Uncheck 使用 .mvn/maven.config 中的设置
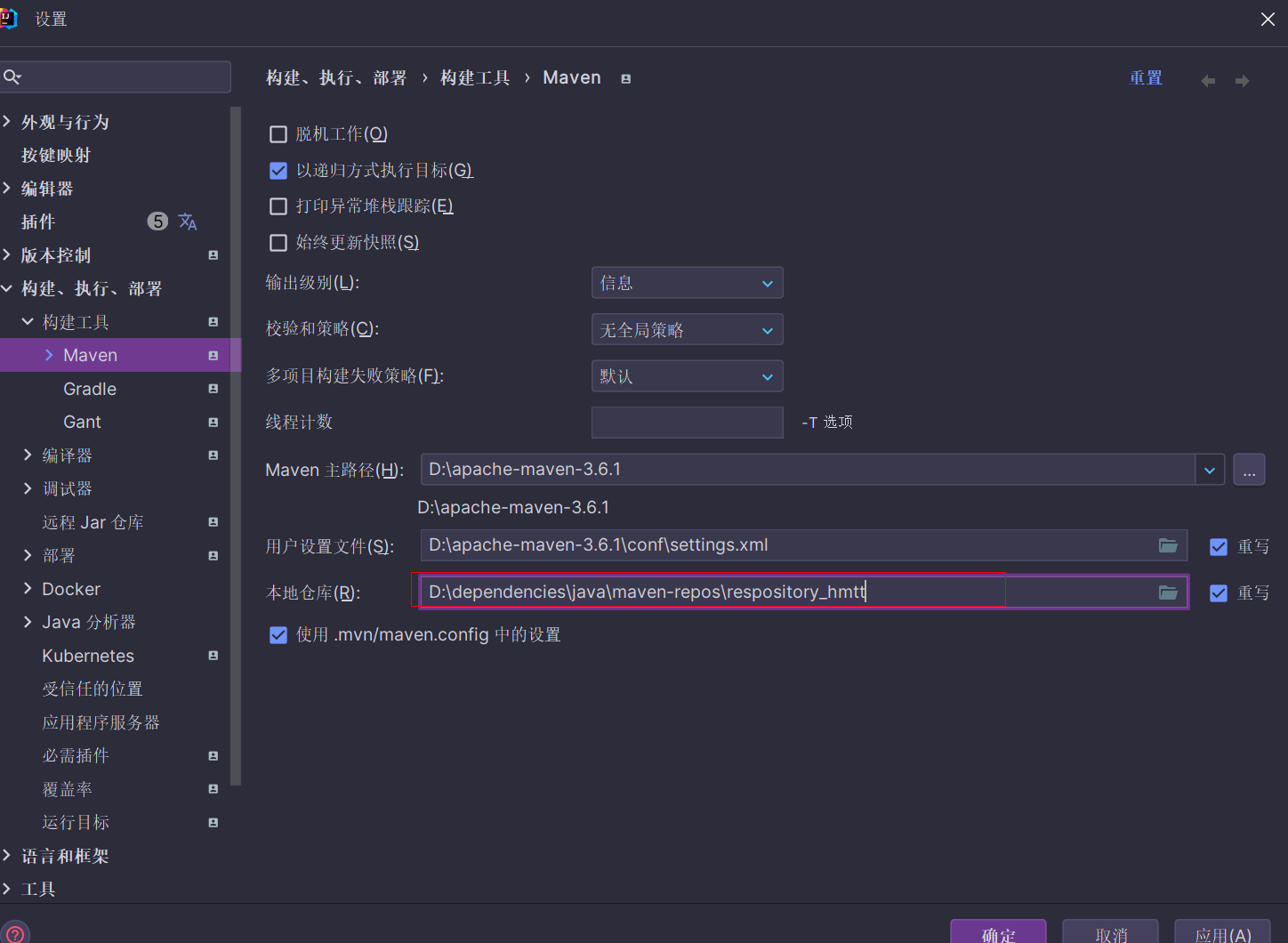The height and width of the screenshot is (943, 1288). coord(278,635)
